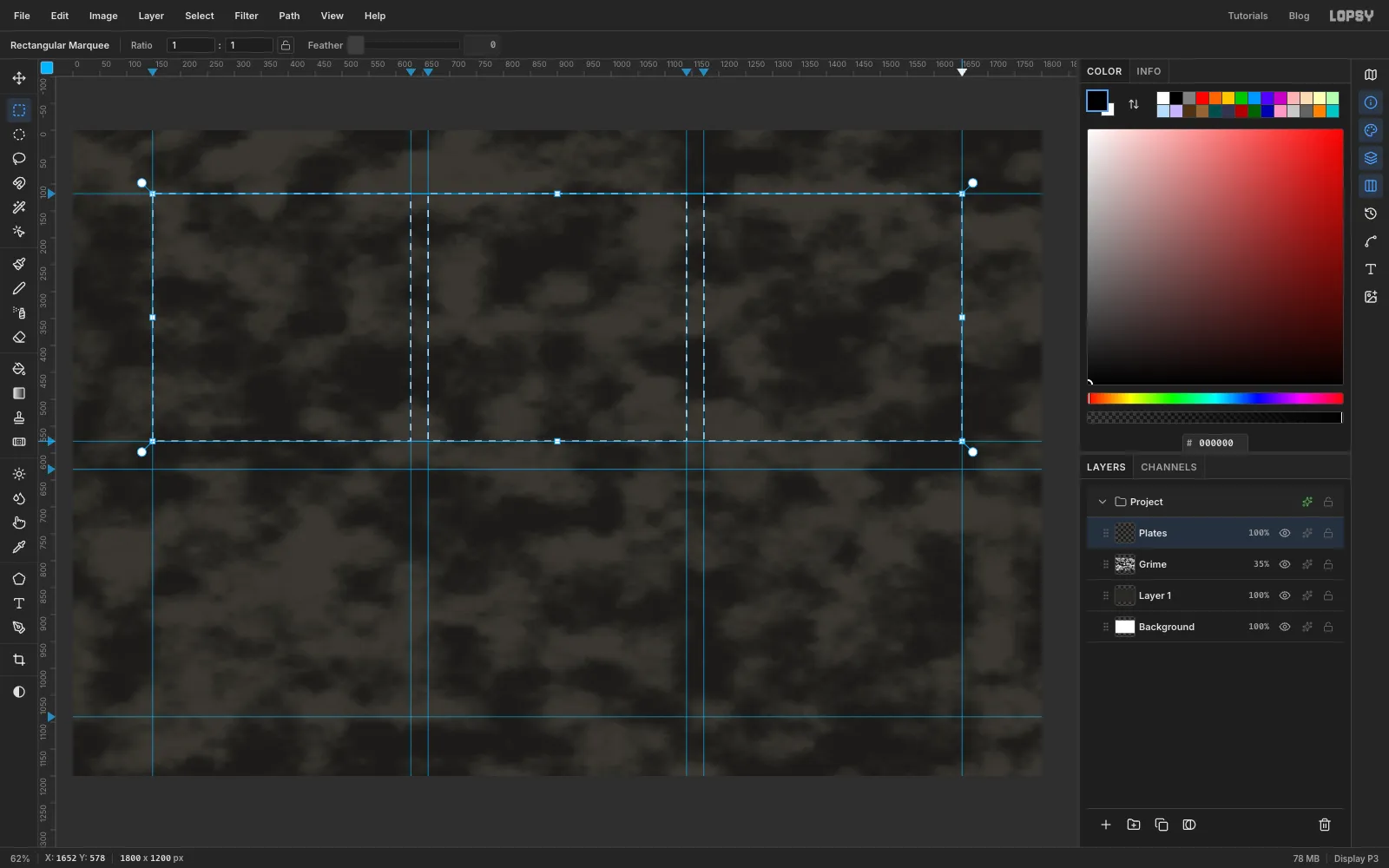
Task: Select the Crop tool
Action: pyautogui.click(x=19, y=660)
